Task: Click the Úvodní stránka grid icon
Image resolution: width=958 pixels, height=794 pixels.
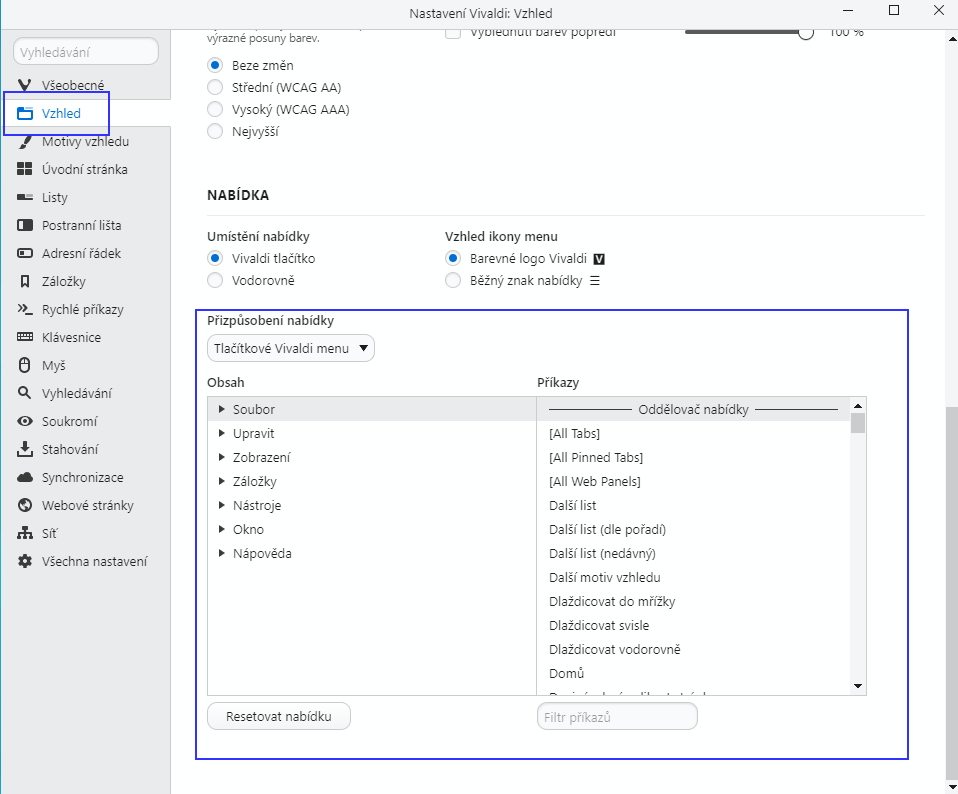Action: 24,169
